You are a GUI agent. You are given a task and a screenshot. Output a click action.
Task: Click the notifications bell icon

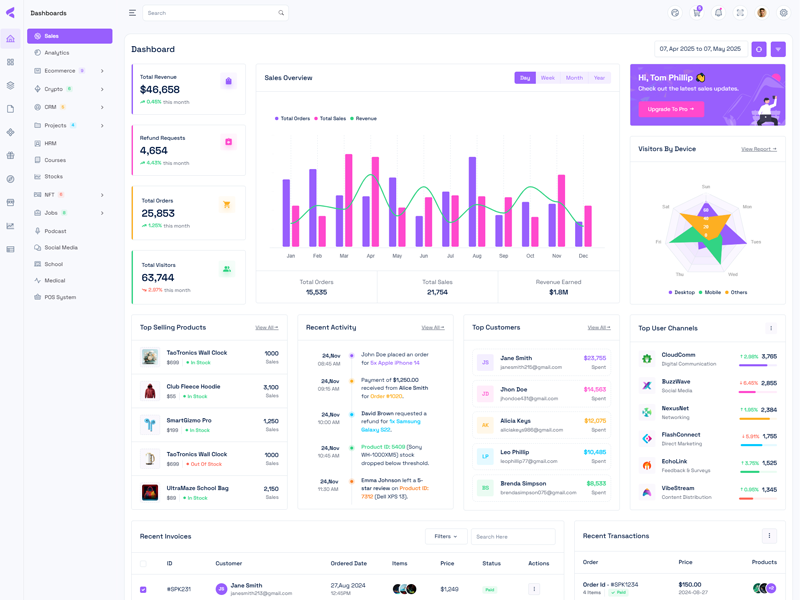(718, 13)
